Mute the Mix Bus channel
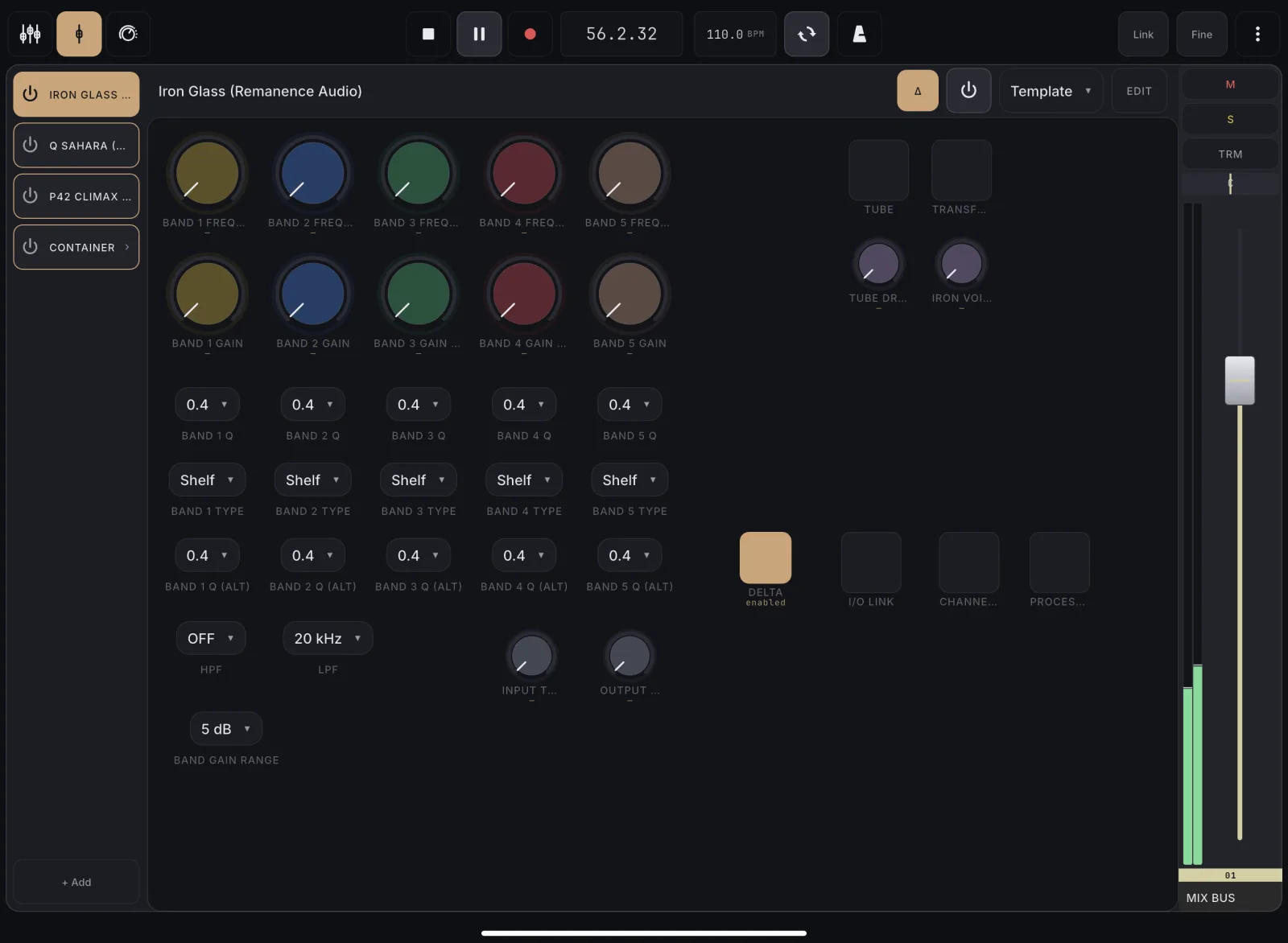1288x943 pixels. click(1230, 84)
